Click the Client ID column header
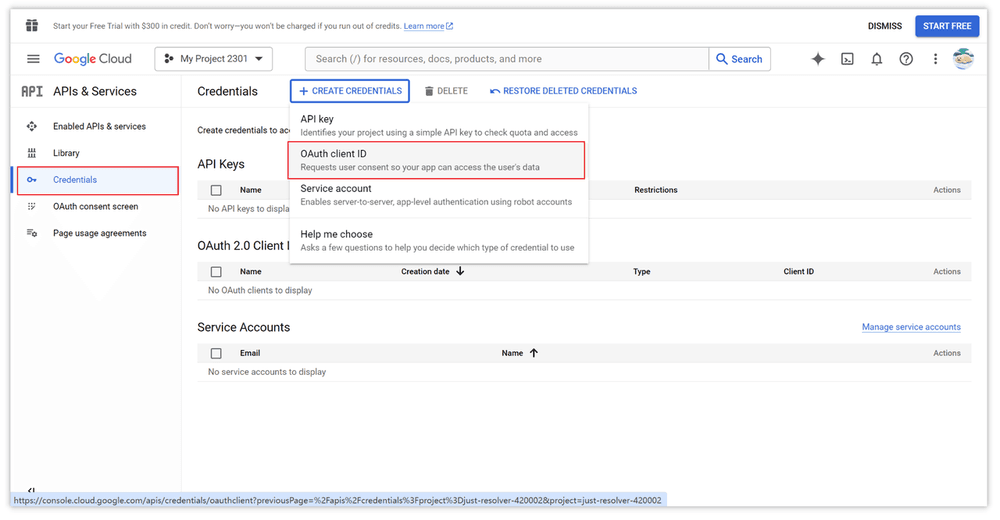 [x=798, y=271]
